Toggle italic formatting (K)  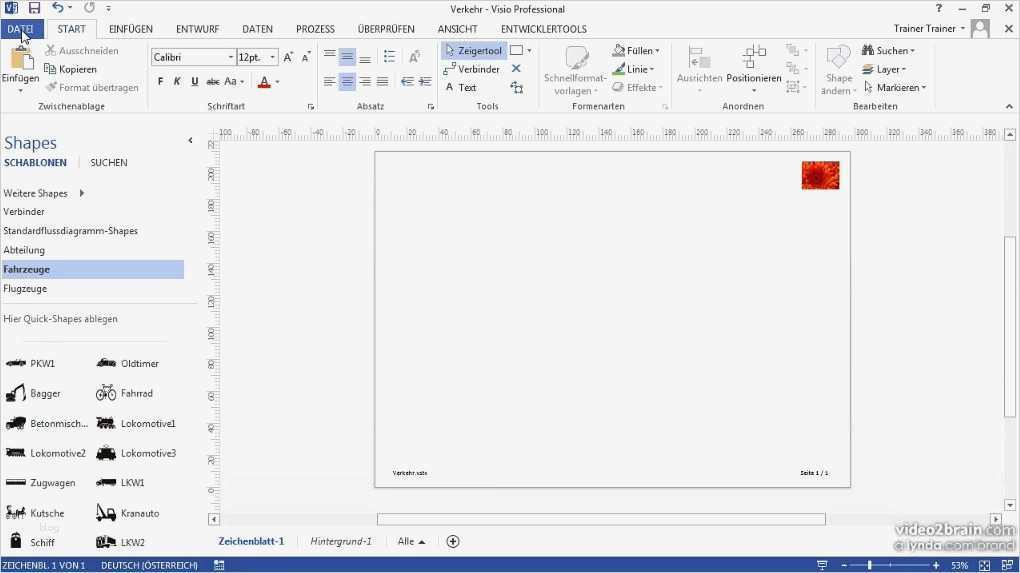click(x=177, y=82)
